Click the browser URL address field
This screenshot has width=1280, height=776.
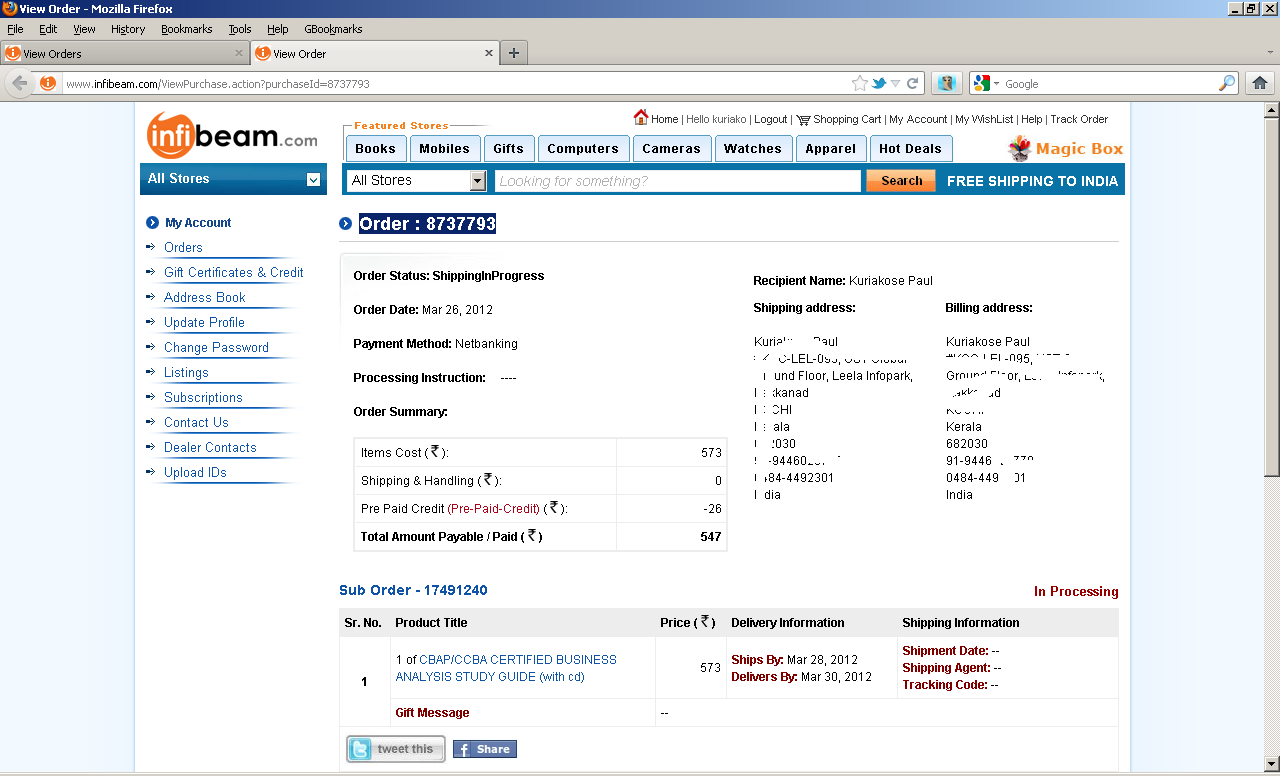(455, 84)
